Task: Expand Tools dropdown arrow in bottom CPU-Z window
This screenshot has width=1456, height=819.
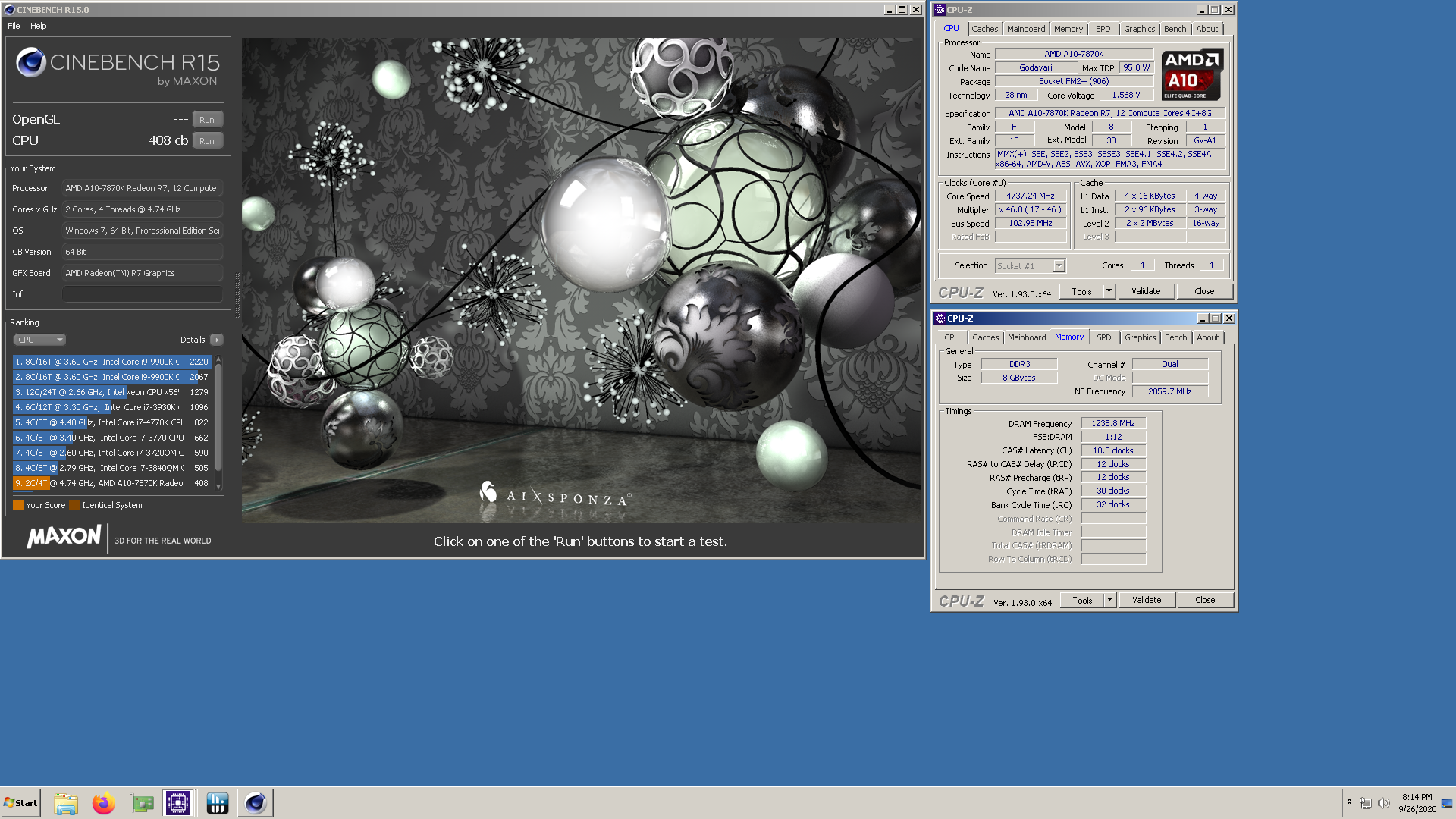Action: point(1110,601)
